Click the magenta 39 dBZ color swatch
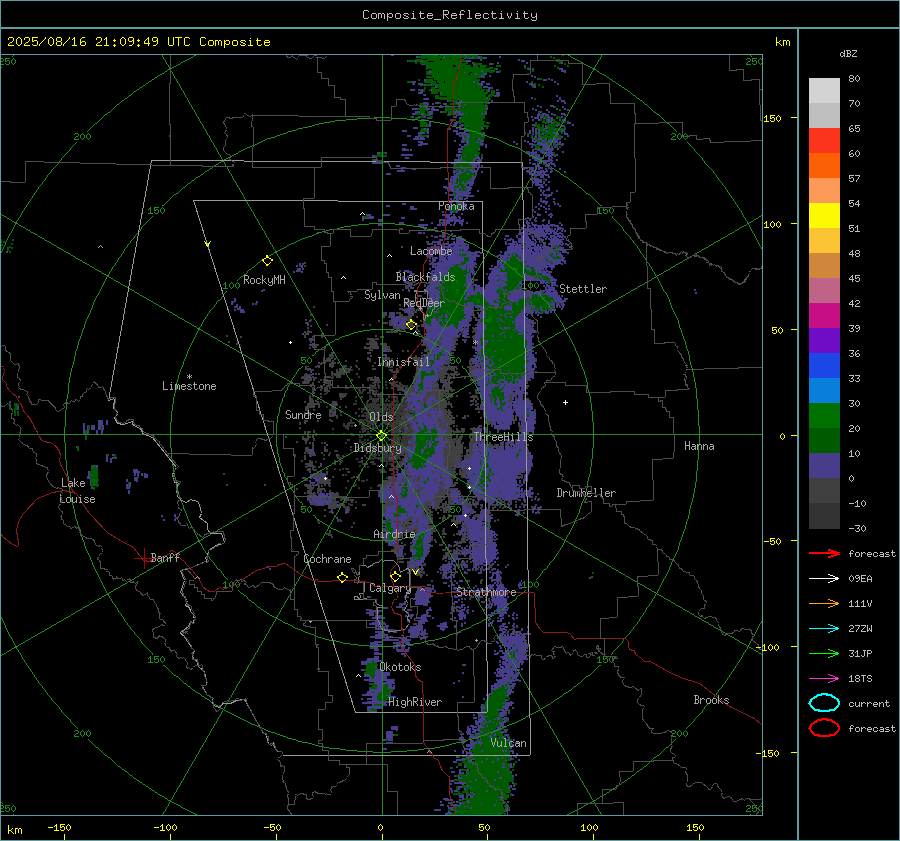The image size is (900, 841). coord(824,315)
